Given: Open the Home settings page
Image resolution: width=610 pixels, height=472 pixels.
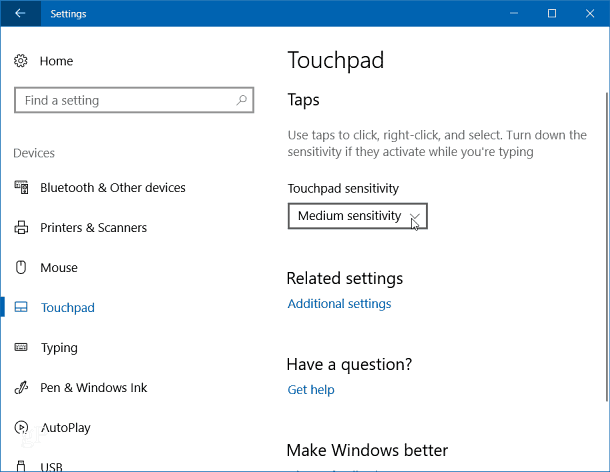Looking at the screenshot, I should (x=56, y=61).
